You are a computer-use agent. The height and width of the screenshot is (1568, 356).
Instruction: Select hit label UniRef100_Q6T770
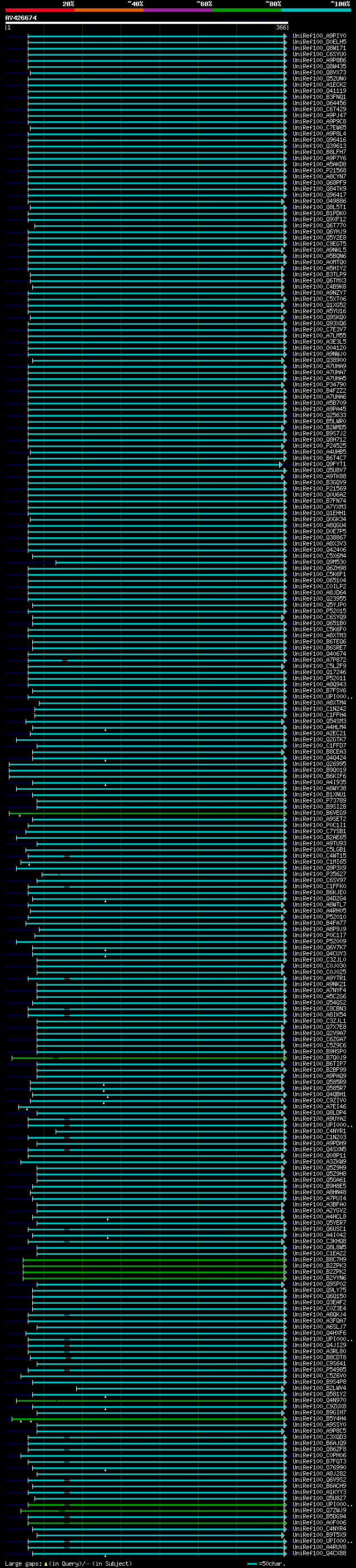319,226
